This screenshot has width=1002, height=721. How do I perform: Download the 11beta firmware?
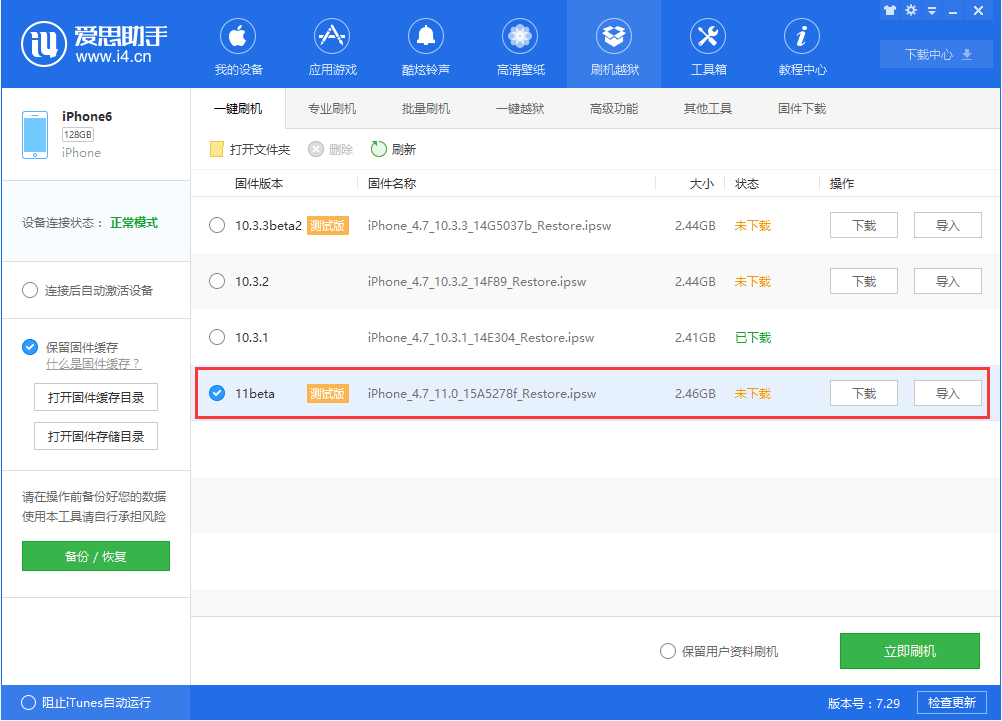coord(864,393)
